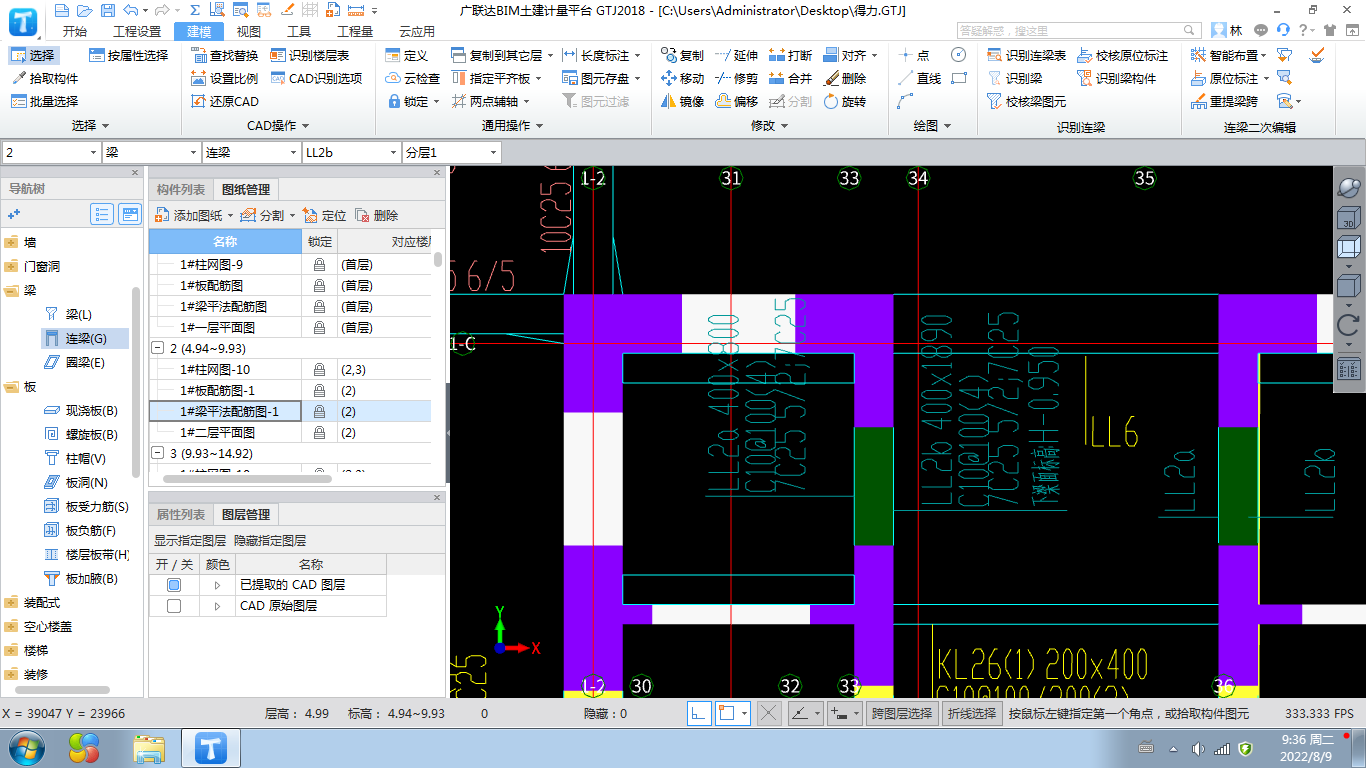Viewport: 1366px width, 768px height.
Task: Select 现浇板(B) in navigation tree
Action: 82,411
